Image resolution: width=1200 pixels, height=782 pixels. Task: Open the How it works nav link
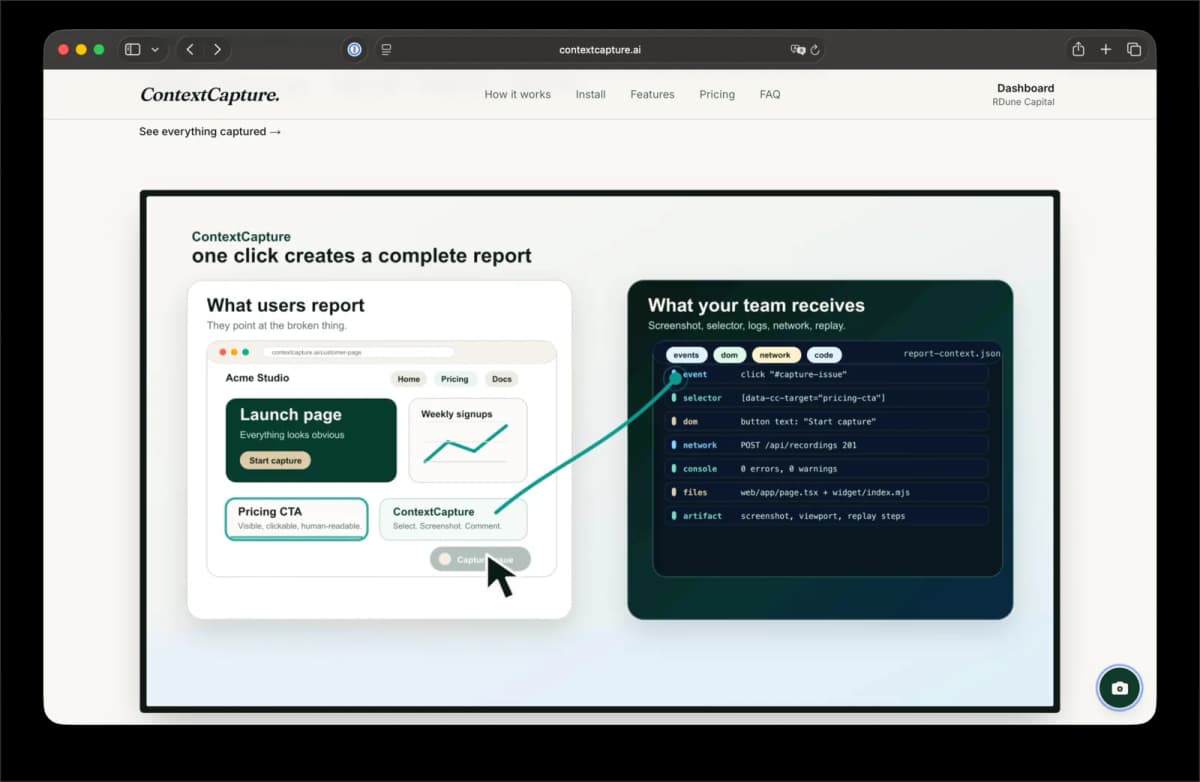point(517,94)
